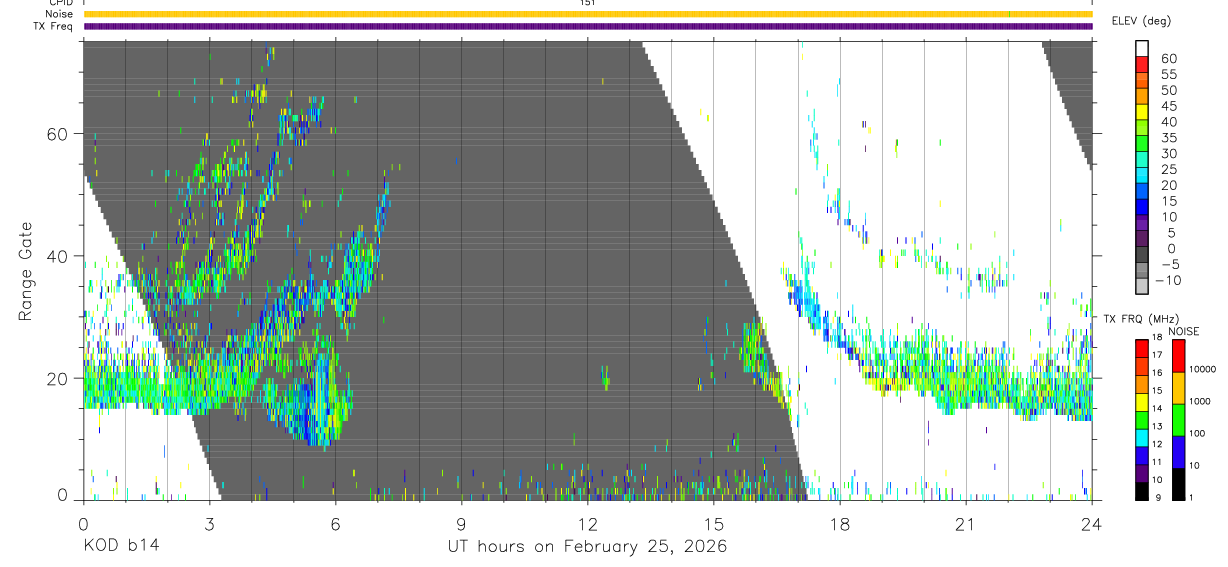Click the '18' hour tick on time axis

[840, 524]
